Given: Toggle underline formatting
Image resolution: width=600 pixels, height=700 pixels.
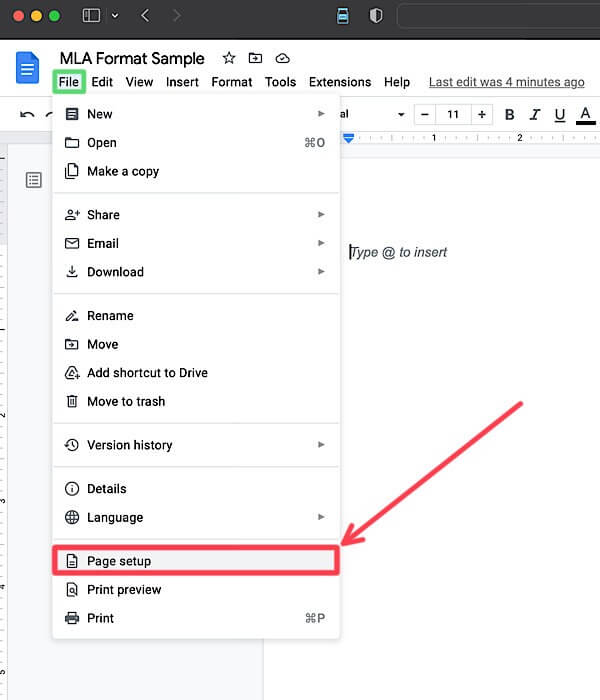Looking at the screenshot, I should click(559, 115).
